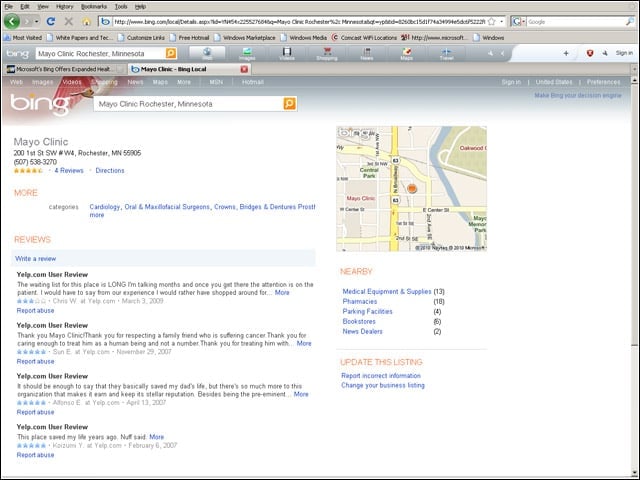Viewport: 640px width, 480px height.
Task: Go to the browser Home page icon
Action: [86, 22]
